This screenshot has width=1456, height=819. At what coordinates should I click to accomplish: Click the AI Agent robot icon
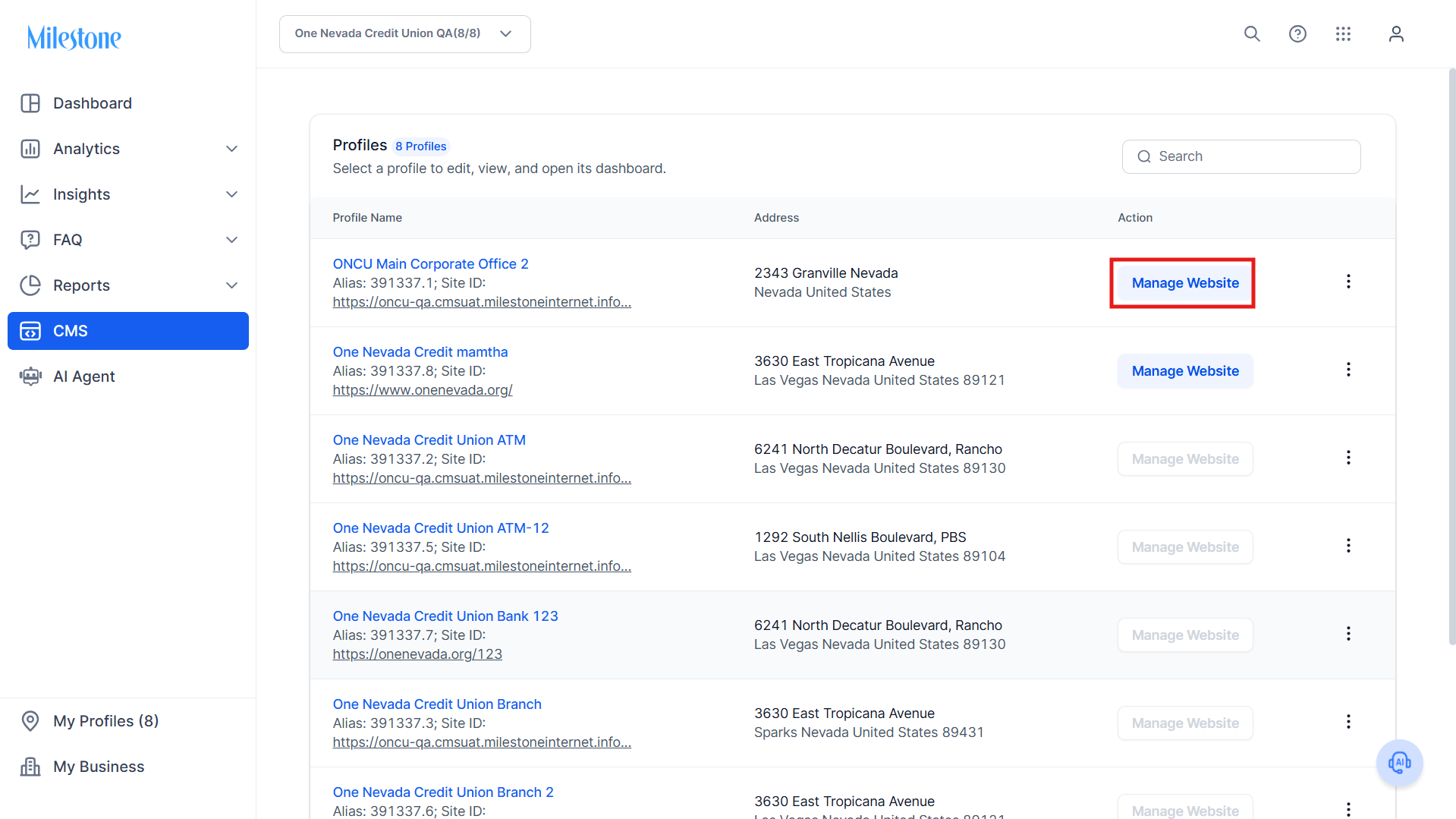[x=30, y=376]
